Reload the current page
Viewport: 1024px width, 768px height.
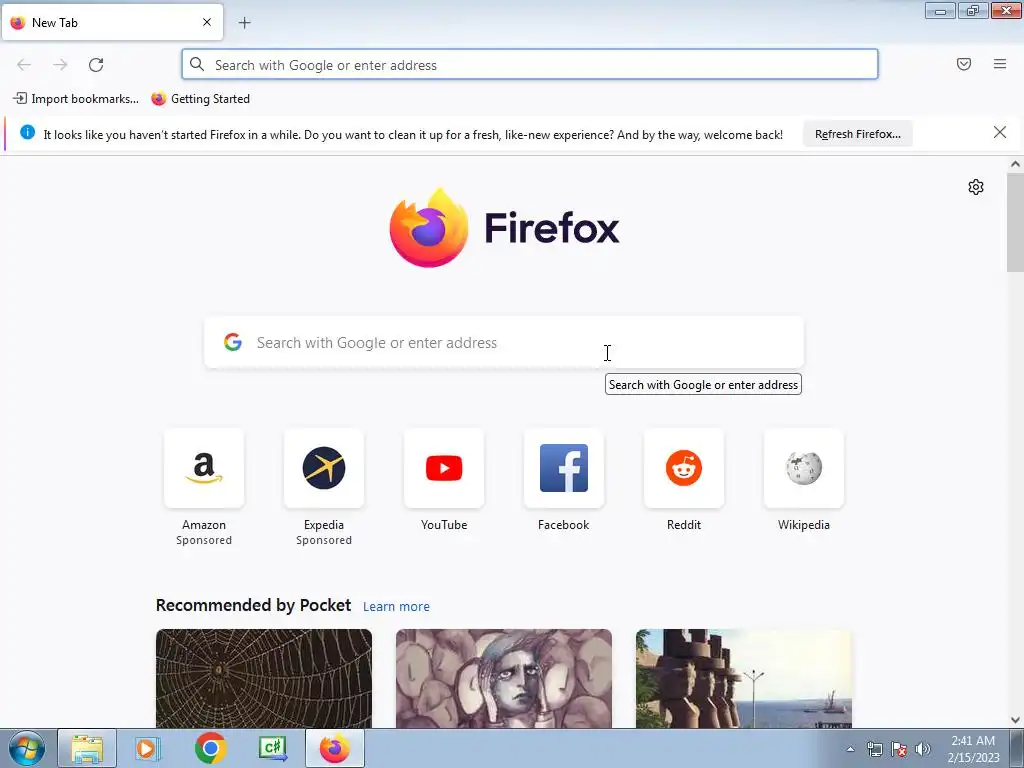click(96, 65)
